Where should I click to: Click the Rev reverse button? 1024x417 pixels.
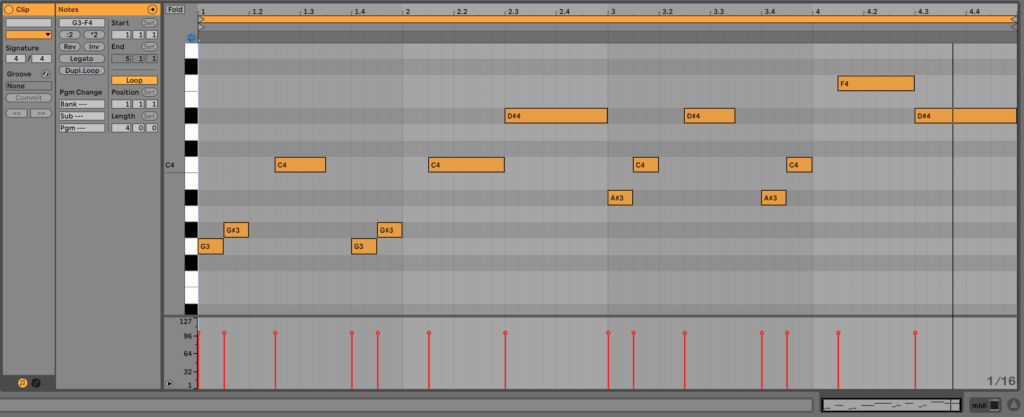point(69,47)
